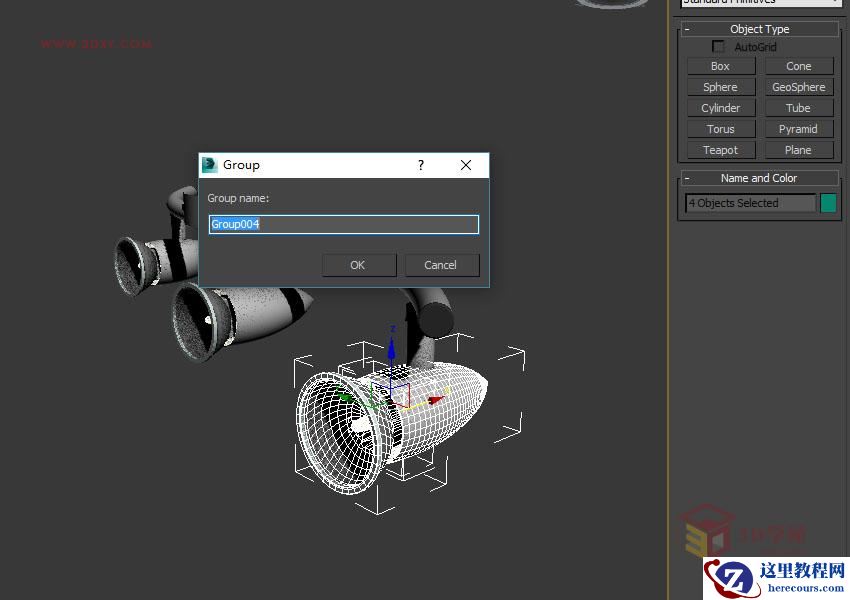
Task: Collapse the Object Type rollout
Action: 686,29
